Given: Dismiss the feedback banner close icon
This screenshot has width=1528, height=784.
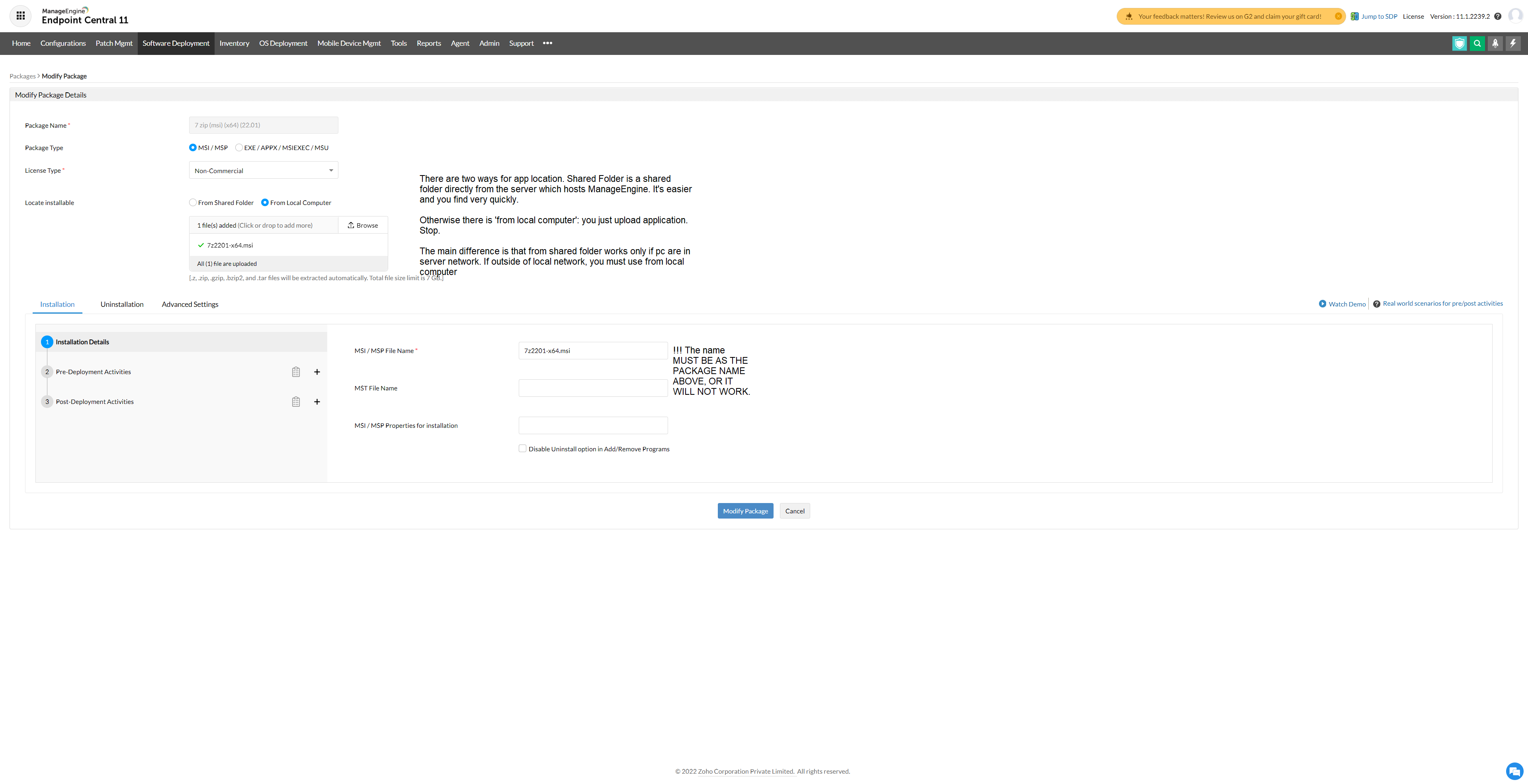Looking at the screenshot, I should click(1338, 17).
